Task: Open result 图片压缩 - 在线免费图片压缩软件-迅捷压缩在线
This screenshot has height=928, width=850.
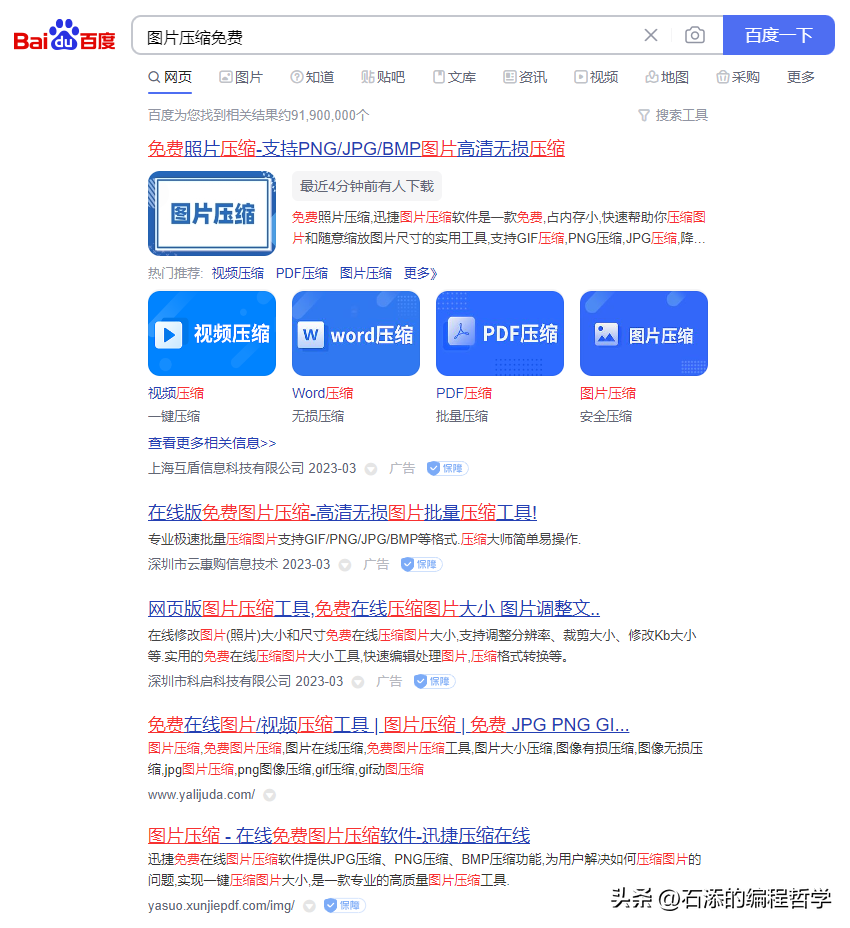Action: [339, 836]
